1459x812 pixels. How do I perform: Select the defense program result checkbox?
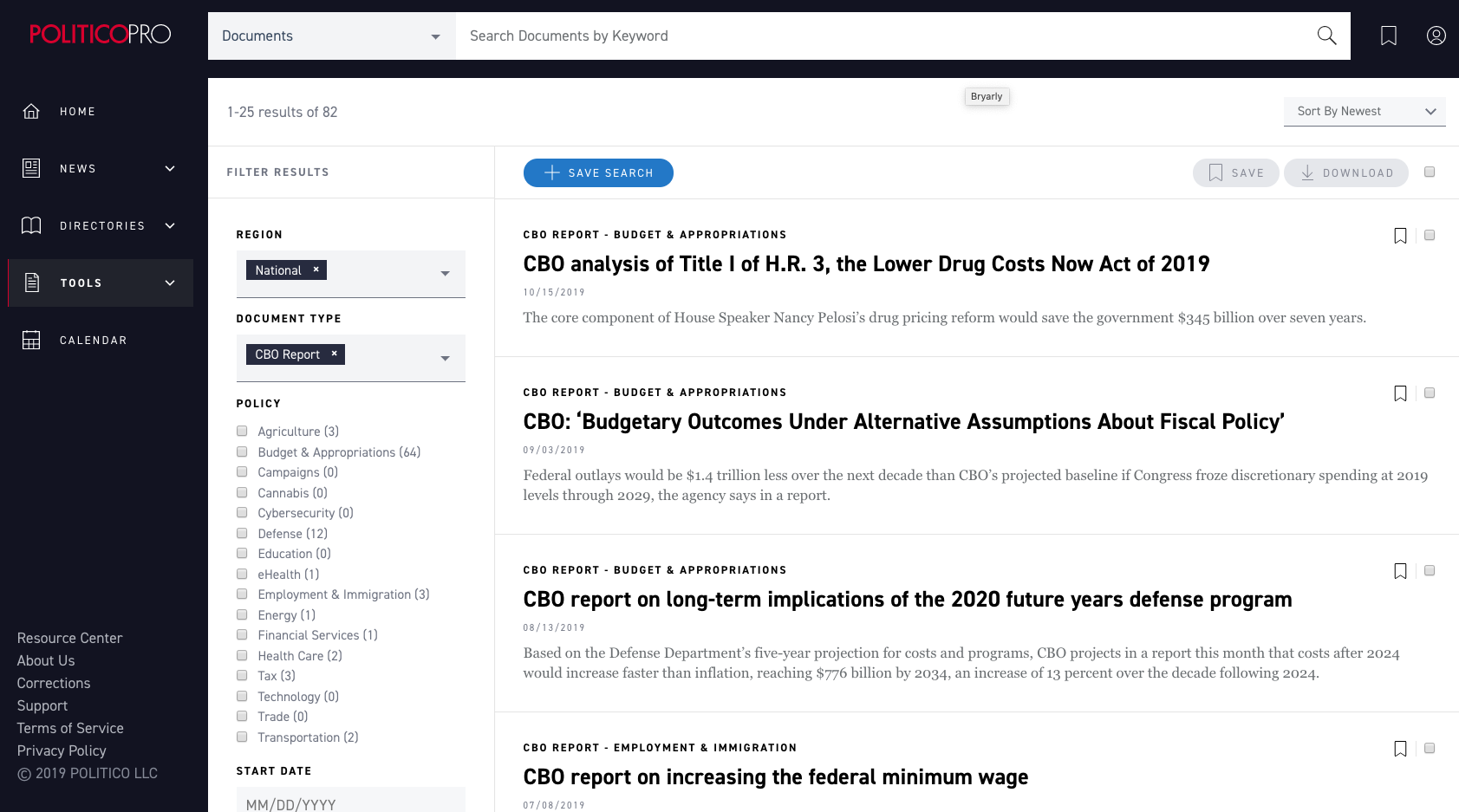[x=1430, y=570]
